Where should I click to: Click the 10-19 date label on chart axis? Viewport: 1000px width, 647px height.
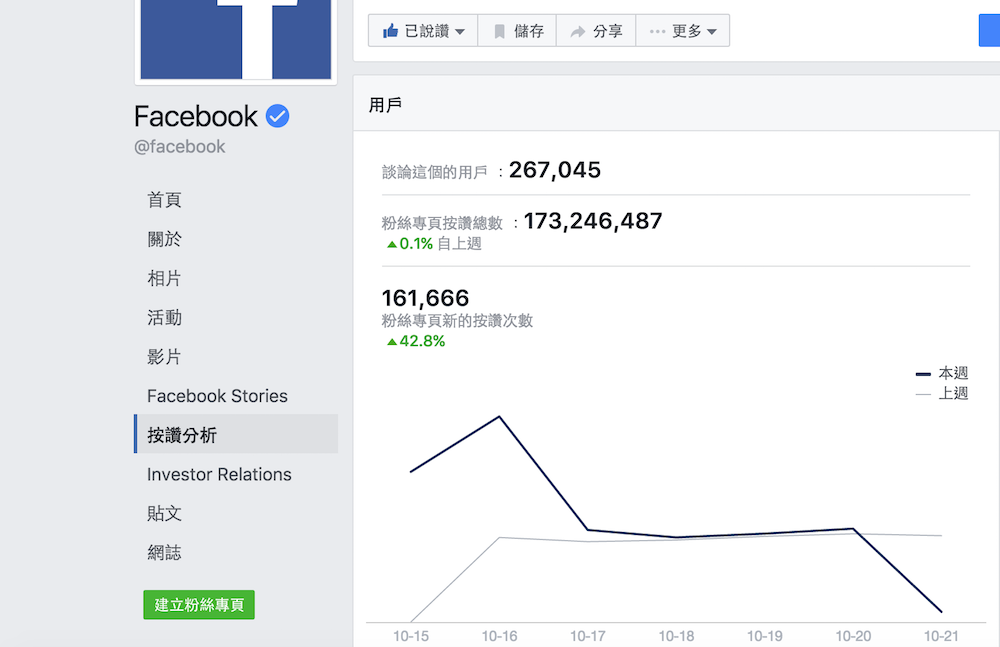click(x=765, y=636)
